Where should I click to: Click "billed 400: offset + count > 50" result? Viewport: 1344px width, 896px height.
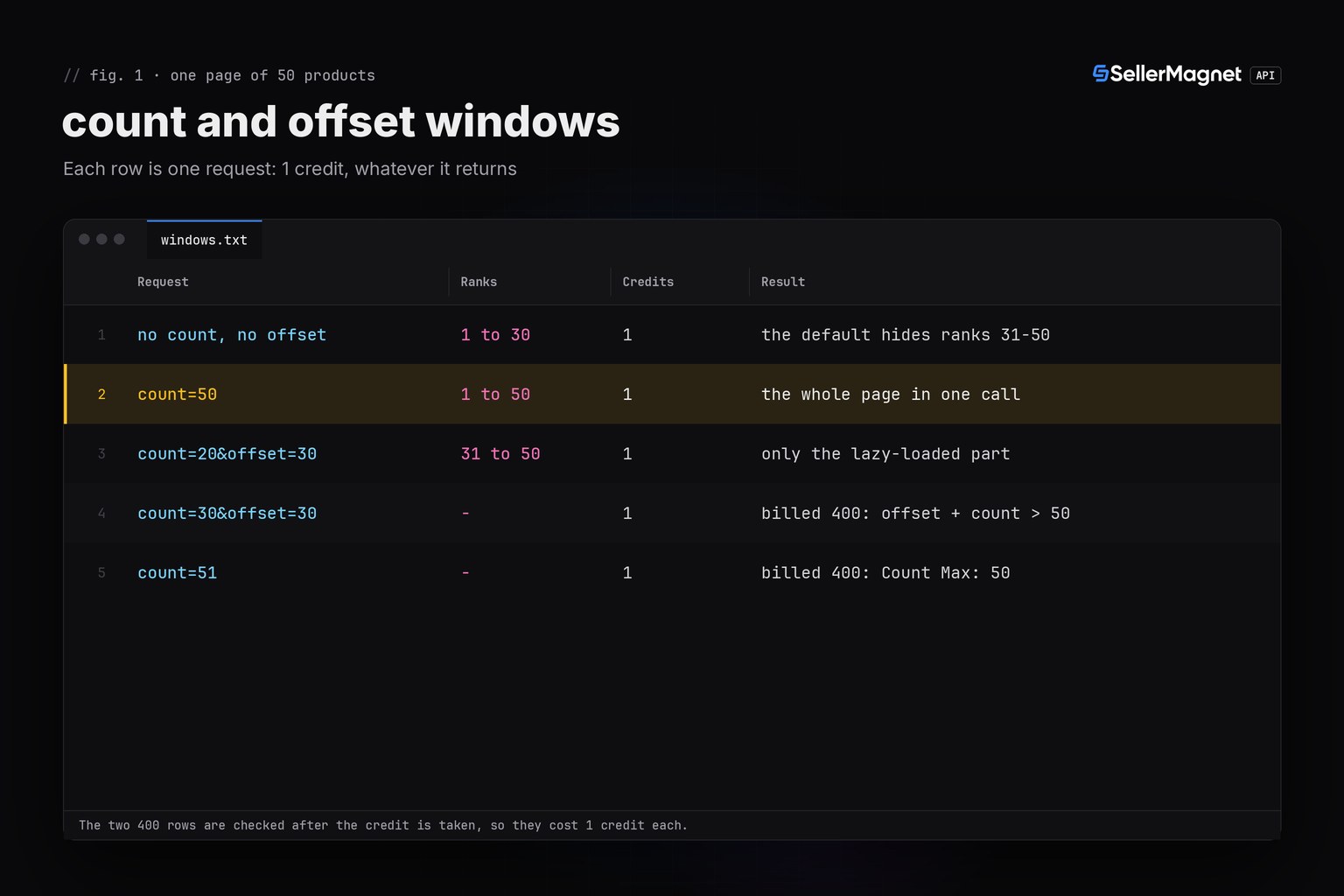click(x=915, y=514)
